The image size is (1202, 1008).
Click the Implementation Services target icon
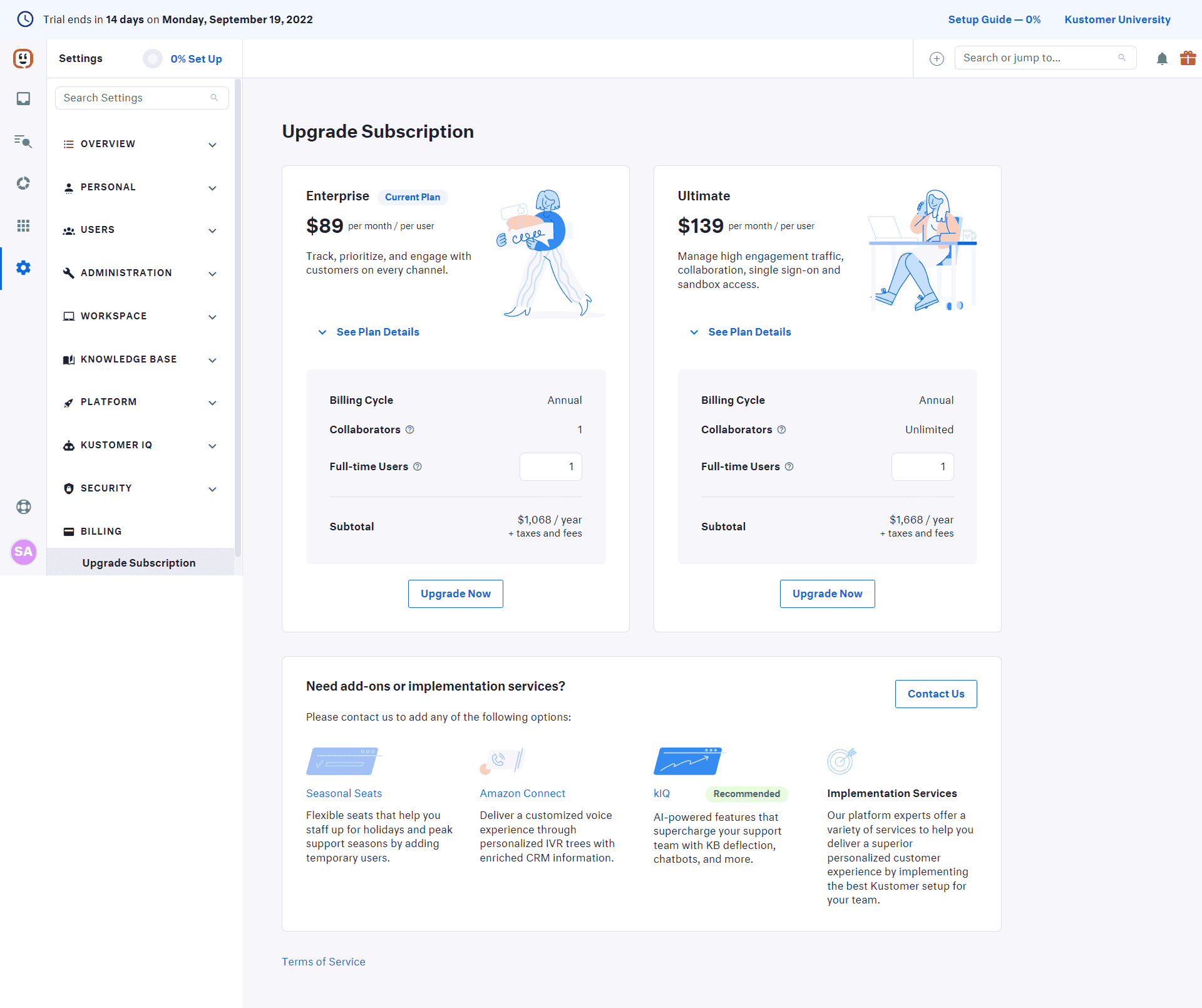point(841,761)
